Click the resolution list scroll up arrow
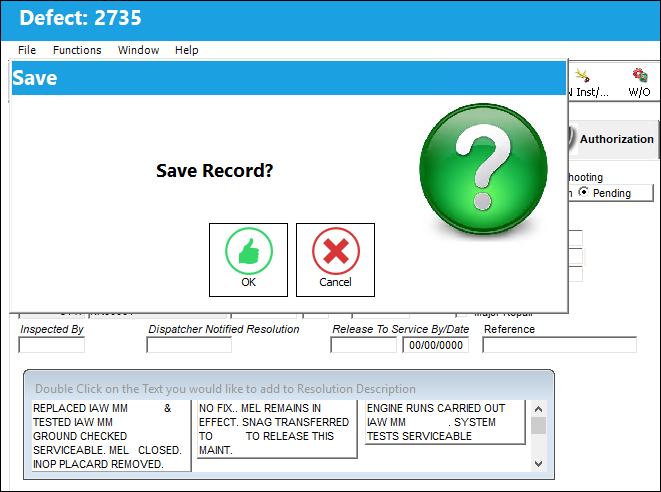This screenshot has width=661, height=492. point(538,409)
